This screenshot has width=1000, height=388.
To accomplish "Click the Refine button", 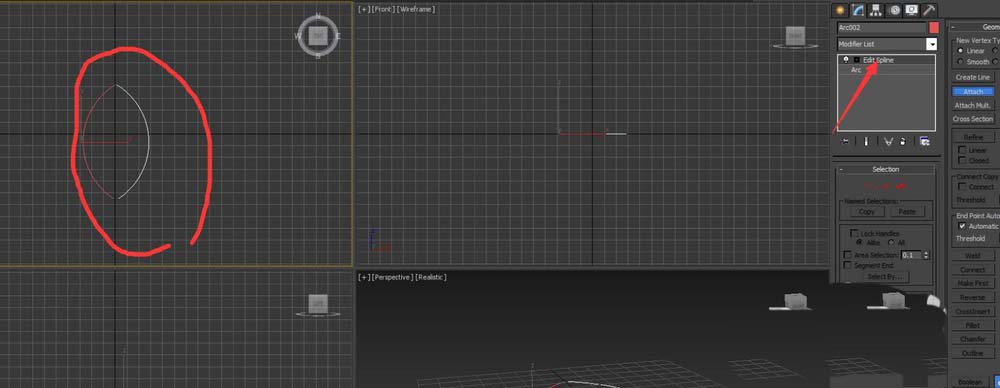I will (x=973, y=137).
